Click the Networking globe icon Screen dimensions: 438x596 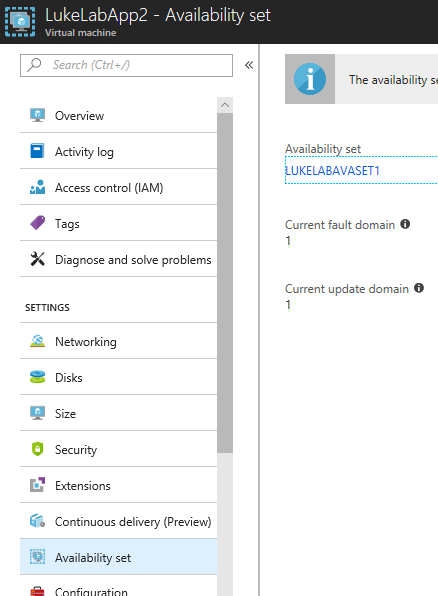point(37,341)
